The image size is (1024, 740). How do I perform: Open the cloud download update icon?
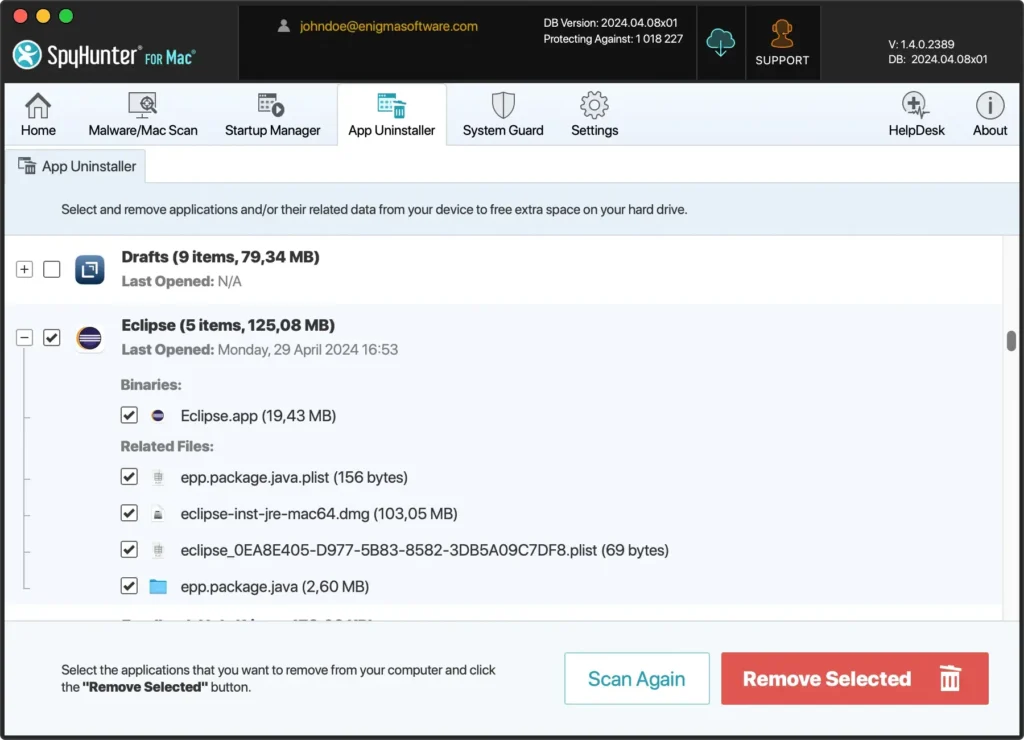(x=720, y=42)
